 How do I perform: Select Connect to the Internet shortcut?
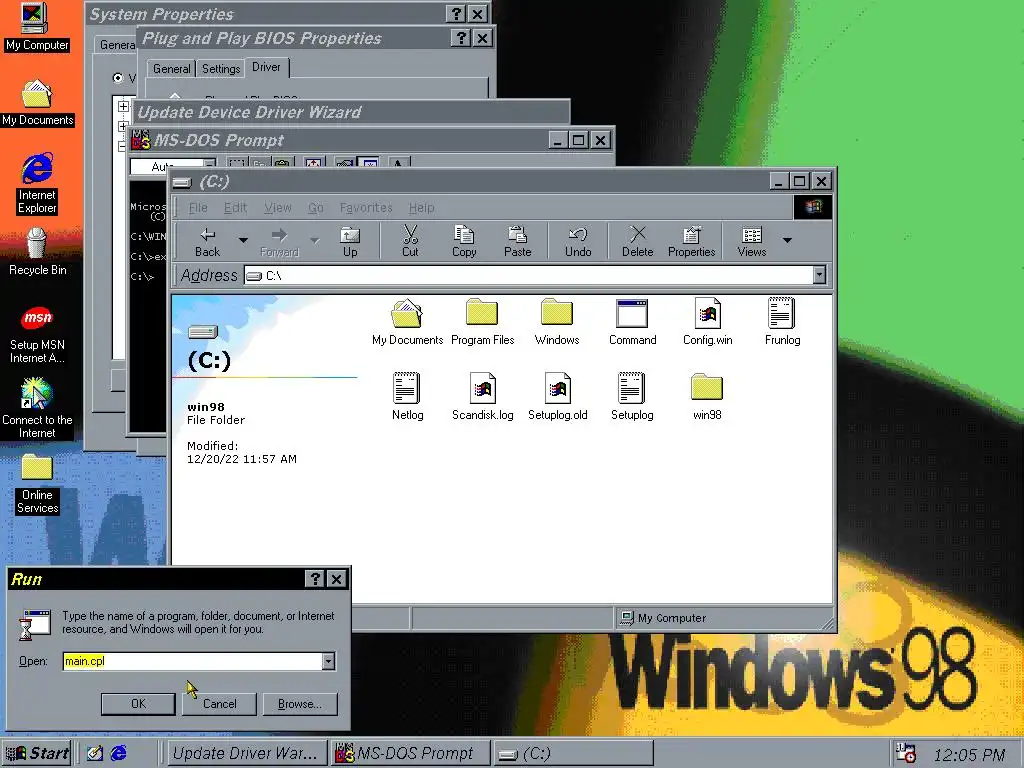pyautogui.click(x=37, y=409)
